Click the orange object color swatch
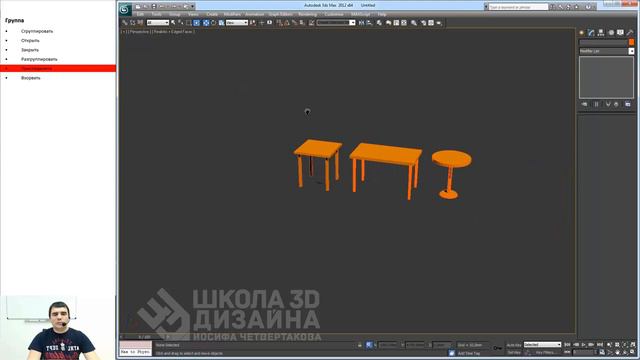640x360 pixels. (631, 42)
